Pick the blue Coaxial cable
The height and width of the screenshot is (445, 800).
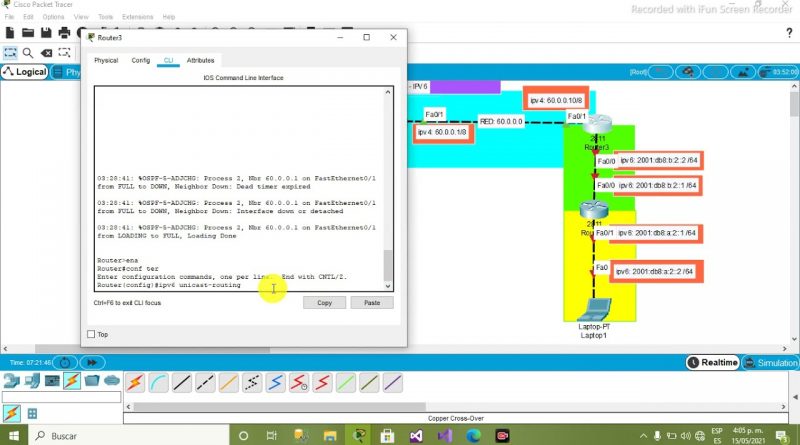276,383
